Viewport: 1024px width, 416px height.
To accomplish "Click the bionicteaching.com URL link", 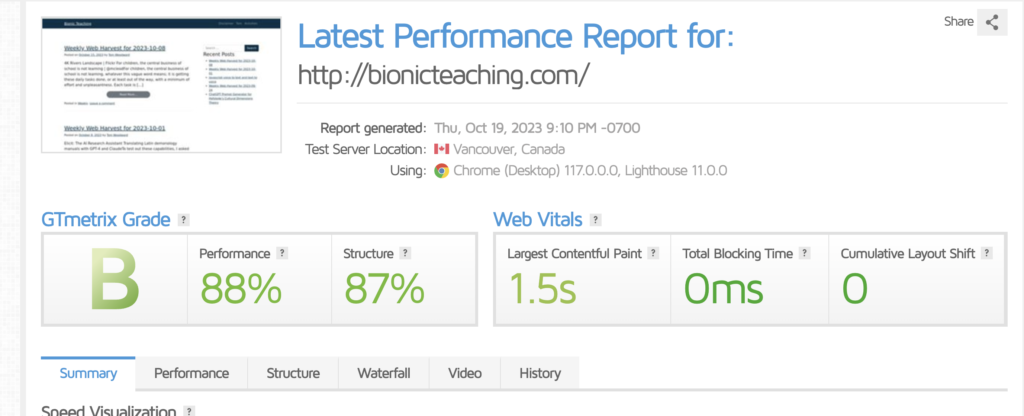I will [443, 76].
